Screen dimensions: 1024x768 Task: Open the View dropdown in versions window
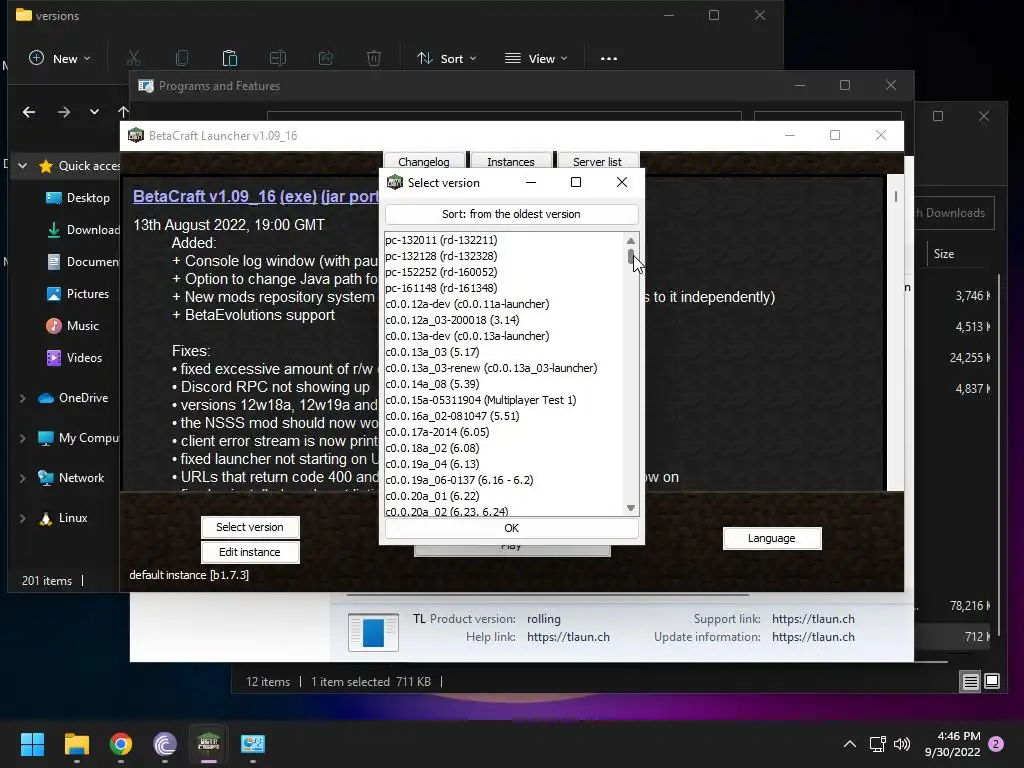(x=536, y=58)
